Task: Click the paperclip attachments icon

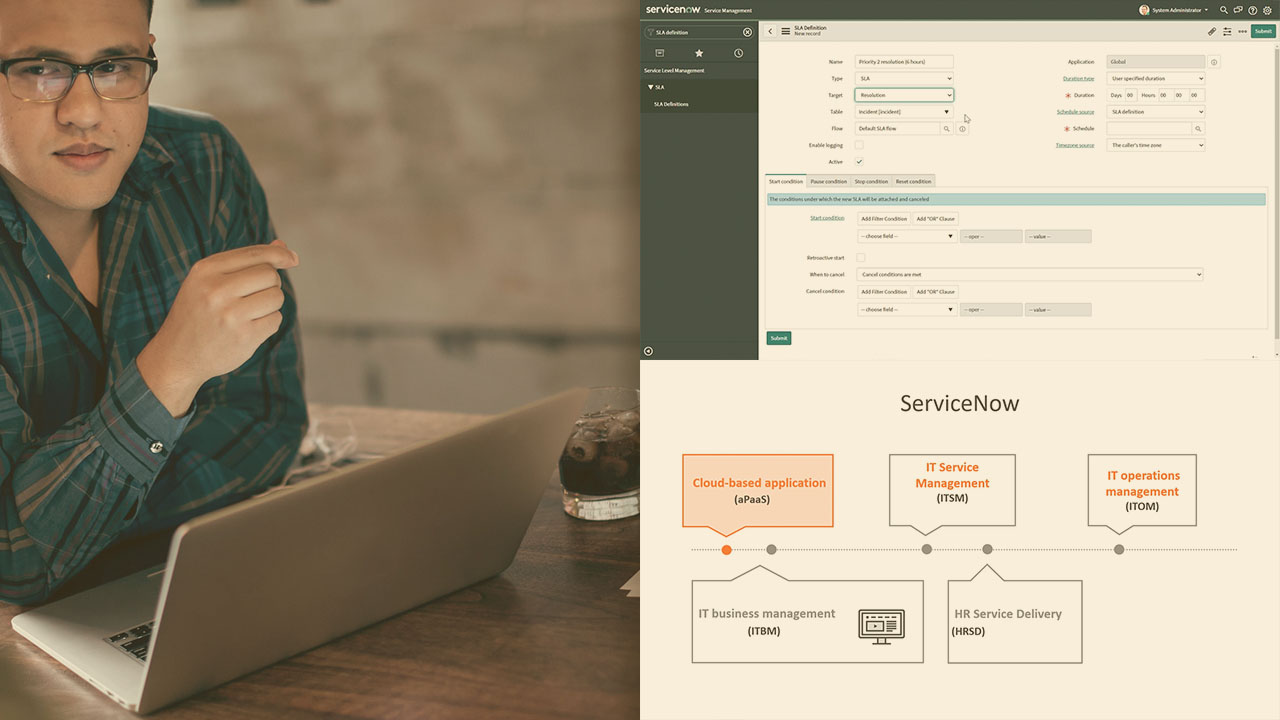Action: click(x=1212, y=31)
